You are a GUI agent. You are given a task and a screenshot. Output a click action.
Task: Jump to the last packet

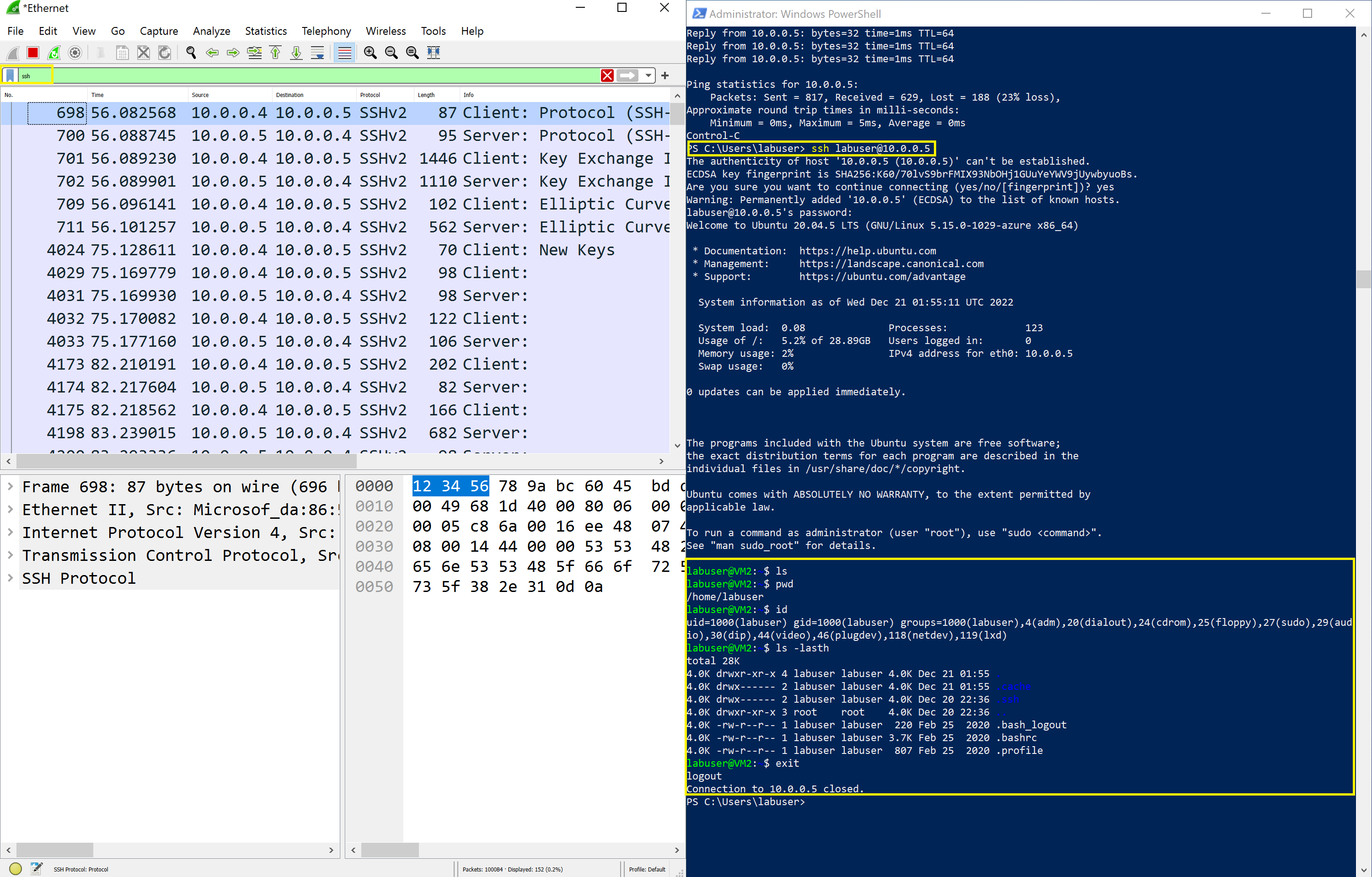297,53
